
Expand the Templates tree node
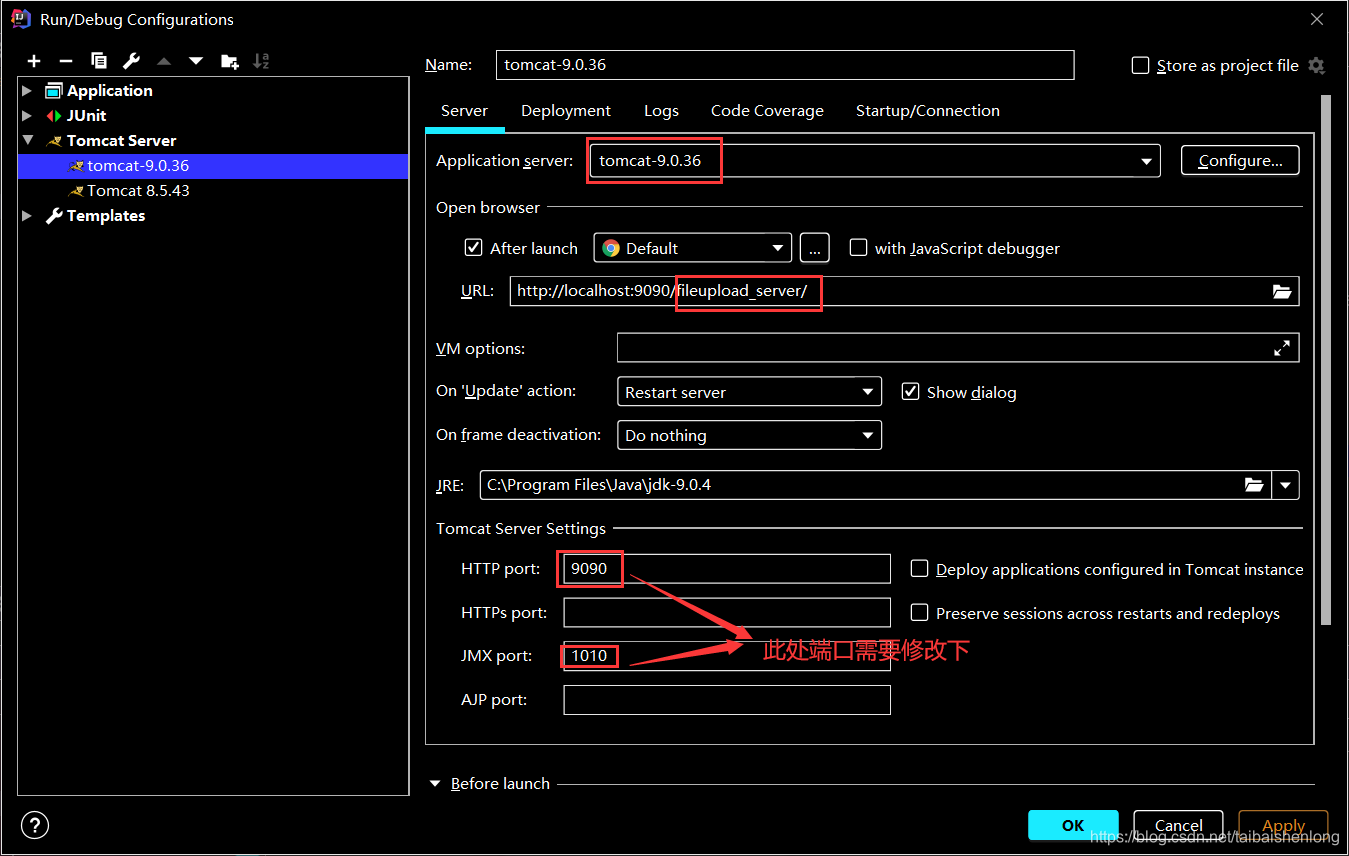pos(28,215)
